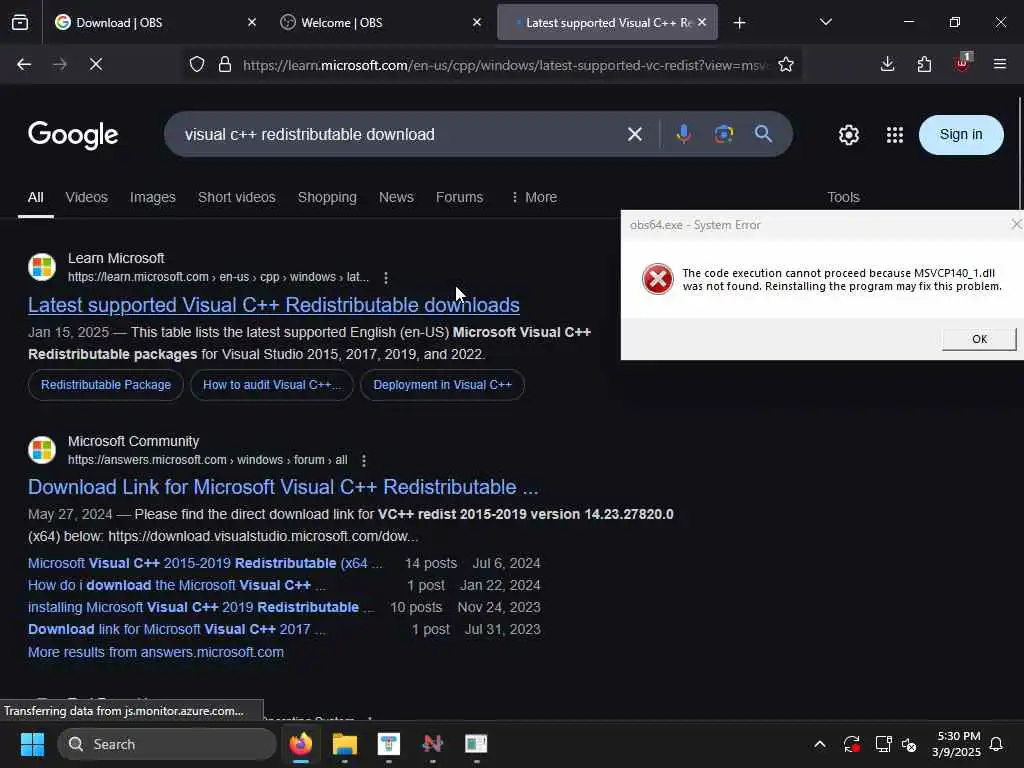Close the Download | OBS tab
The width and height of the screenshot is (1024, 768).
(251, 23)
